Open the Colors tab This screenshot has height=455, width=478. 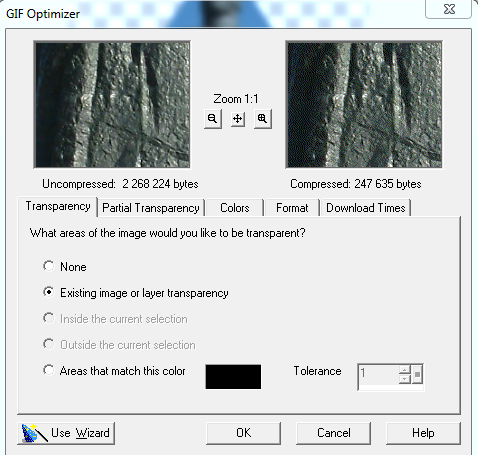(235, 208)
